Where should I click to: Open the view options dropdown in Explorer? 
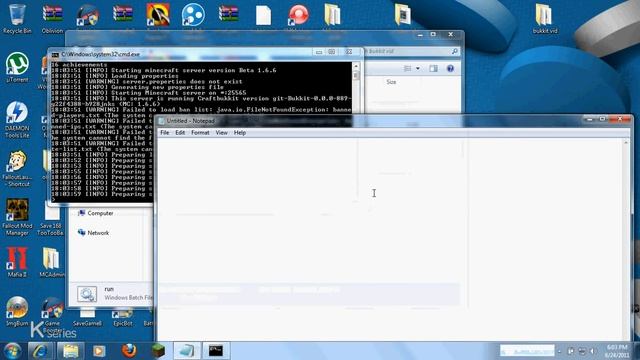[418, 69]
